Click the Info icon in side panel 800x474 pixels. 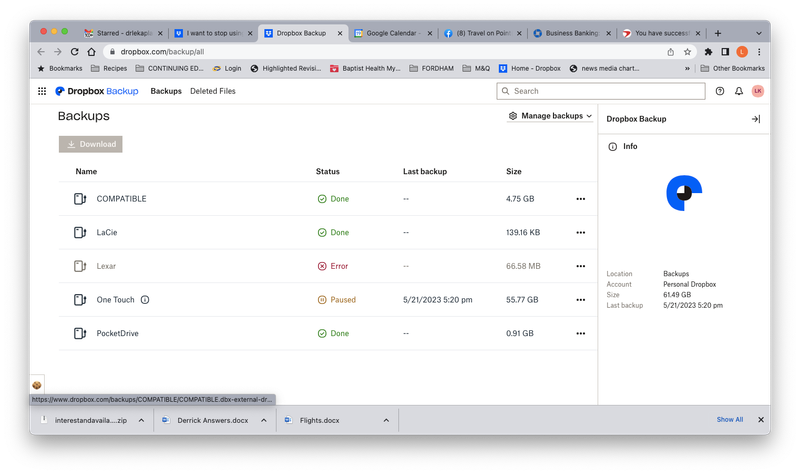(x=612, y=146)
